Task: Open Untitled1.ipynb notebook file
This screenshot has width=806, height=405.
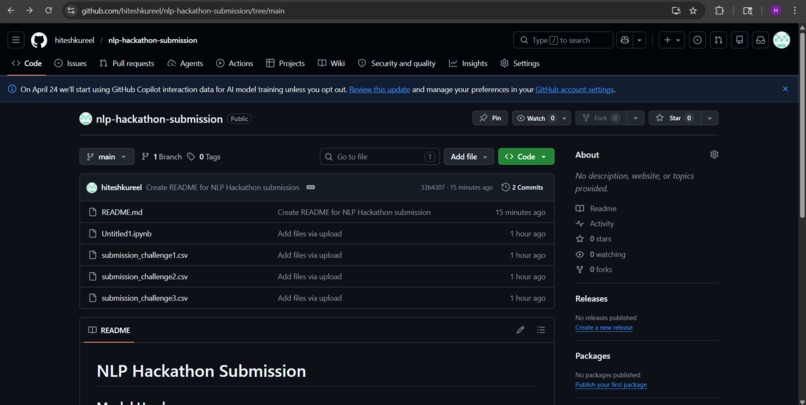Action: pyautogui.click(x=126, y=234)
